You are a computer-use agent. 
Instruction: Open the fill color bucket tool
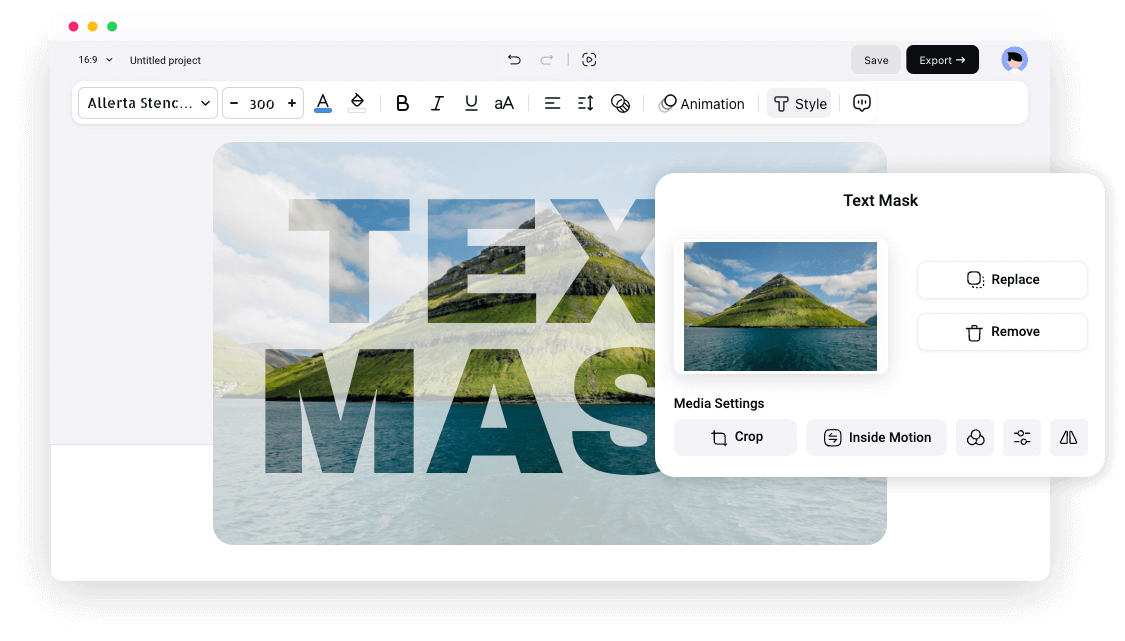coord(357,103)
